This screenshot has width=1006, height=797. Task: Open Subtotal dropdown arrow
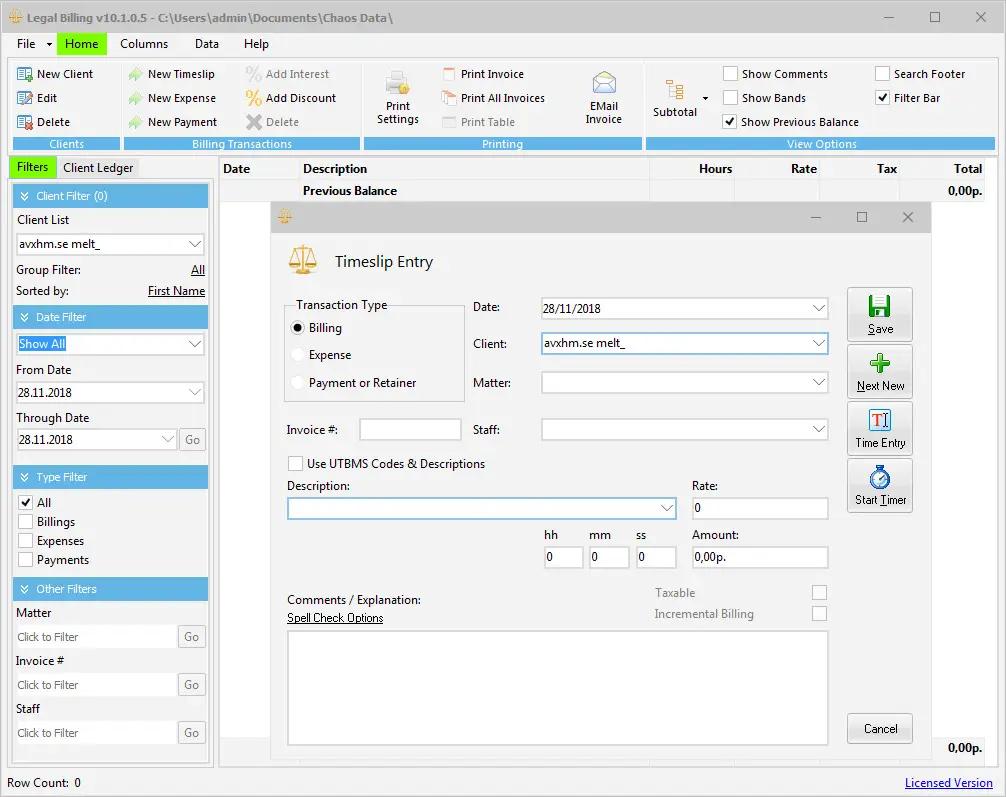click(705, 98)
